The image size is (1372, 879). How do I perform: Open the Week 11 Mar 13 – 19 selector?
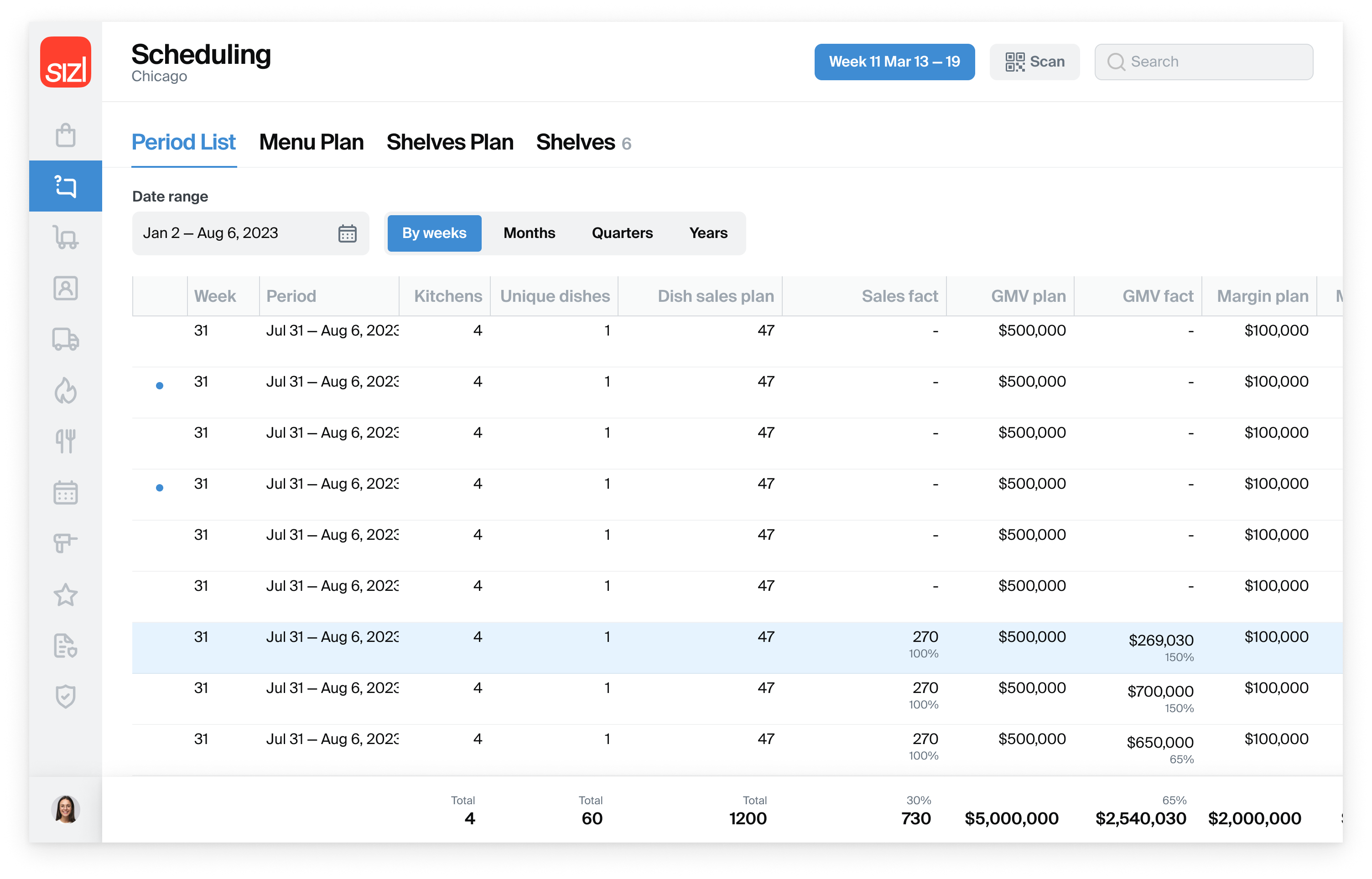pos(894,62)
